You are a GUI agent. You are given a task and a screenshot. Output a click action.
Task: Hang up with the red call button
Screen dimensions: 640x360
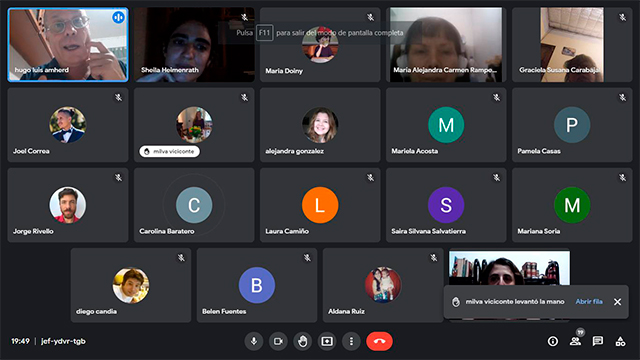pyautogui.click(x=380, y=341)
